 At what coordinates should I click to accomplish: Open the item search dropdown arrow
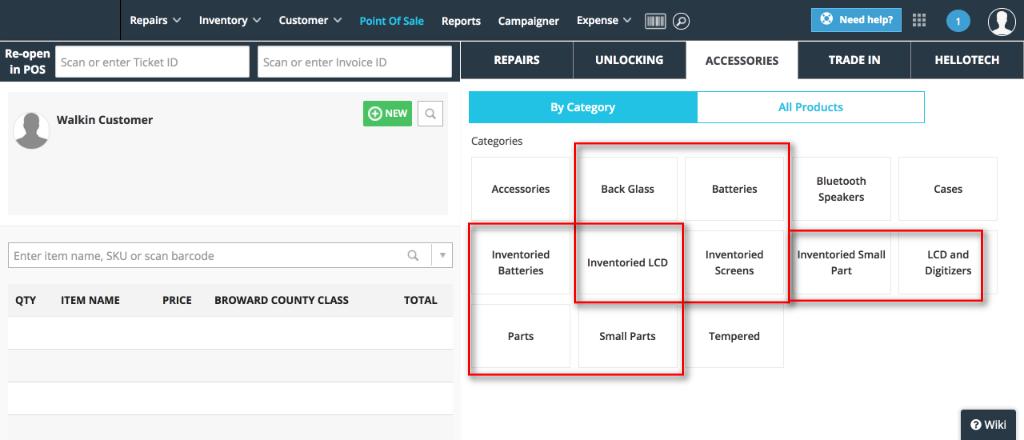(x=442, y=255)
